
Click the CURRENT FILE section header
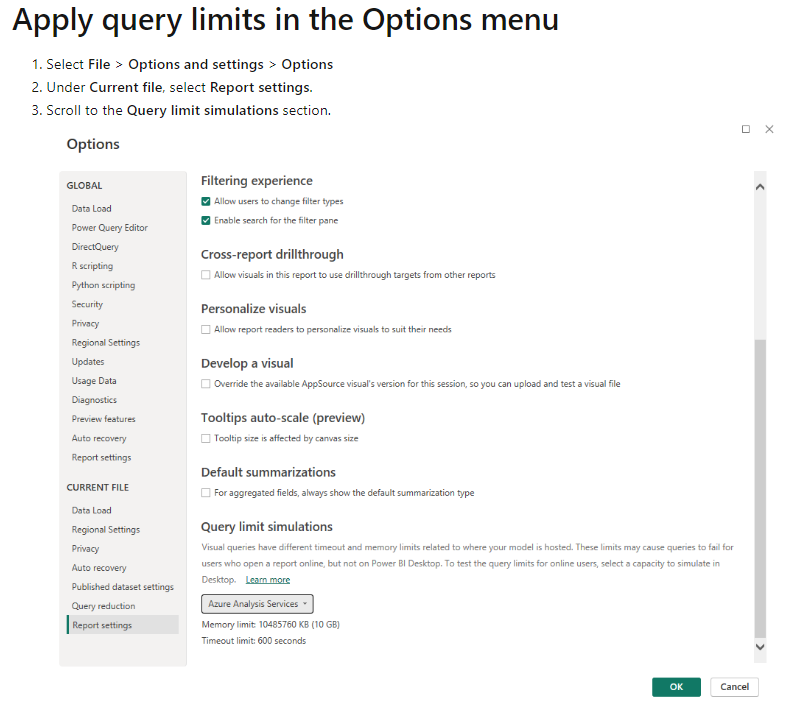click(98, 487)
